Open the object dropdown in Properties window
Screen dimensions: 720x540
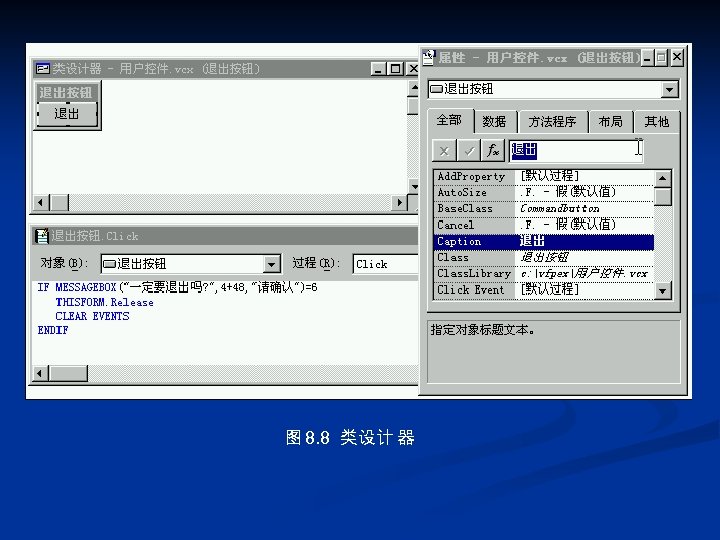[x=670, y=89]
